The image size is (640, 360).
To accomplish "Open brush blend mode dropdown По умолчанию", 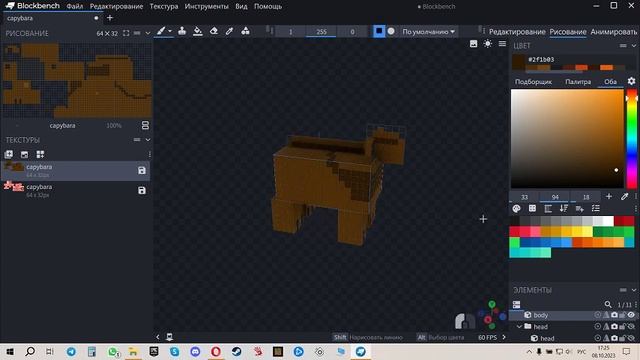I will click(x=428, y=31).
